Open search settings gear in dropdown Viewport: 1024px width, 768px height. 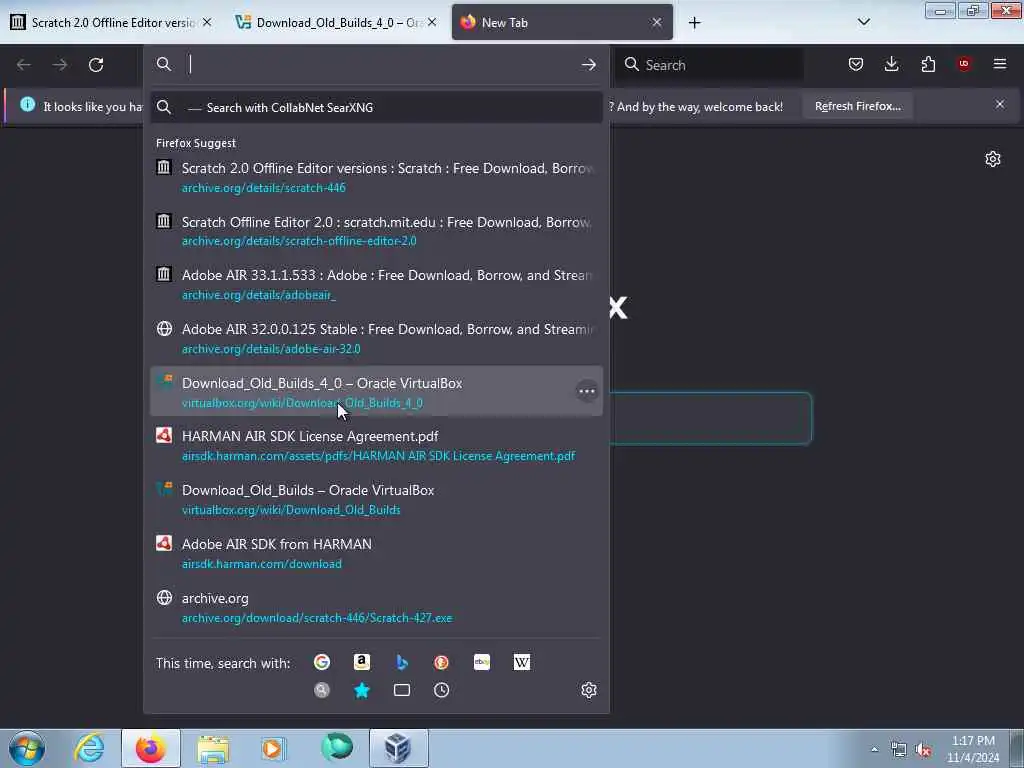[588, 690]
